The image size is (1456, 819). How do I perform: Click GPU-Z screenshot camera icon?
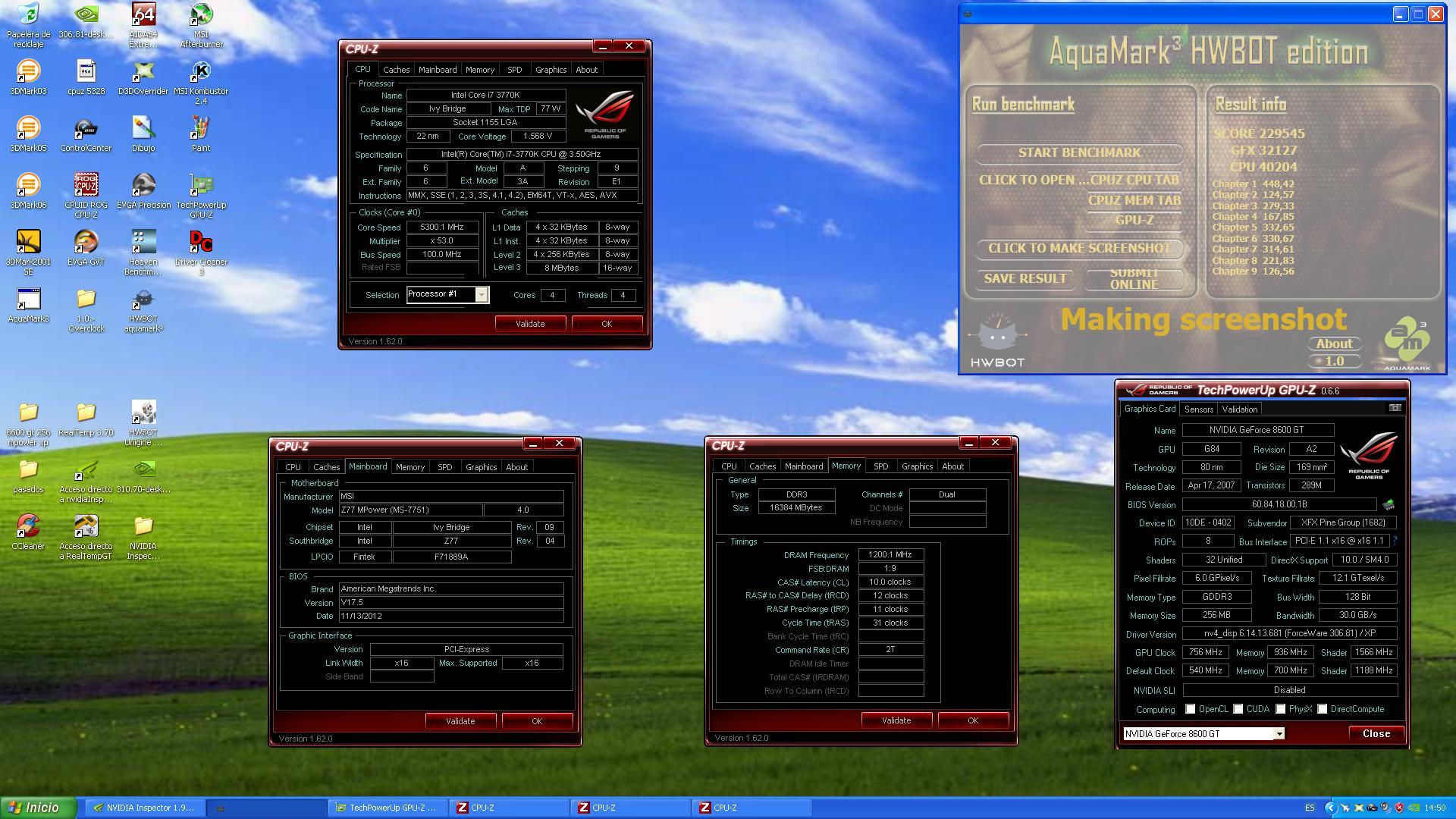point(1395,408)
